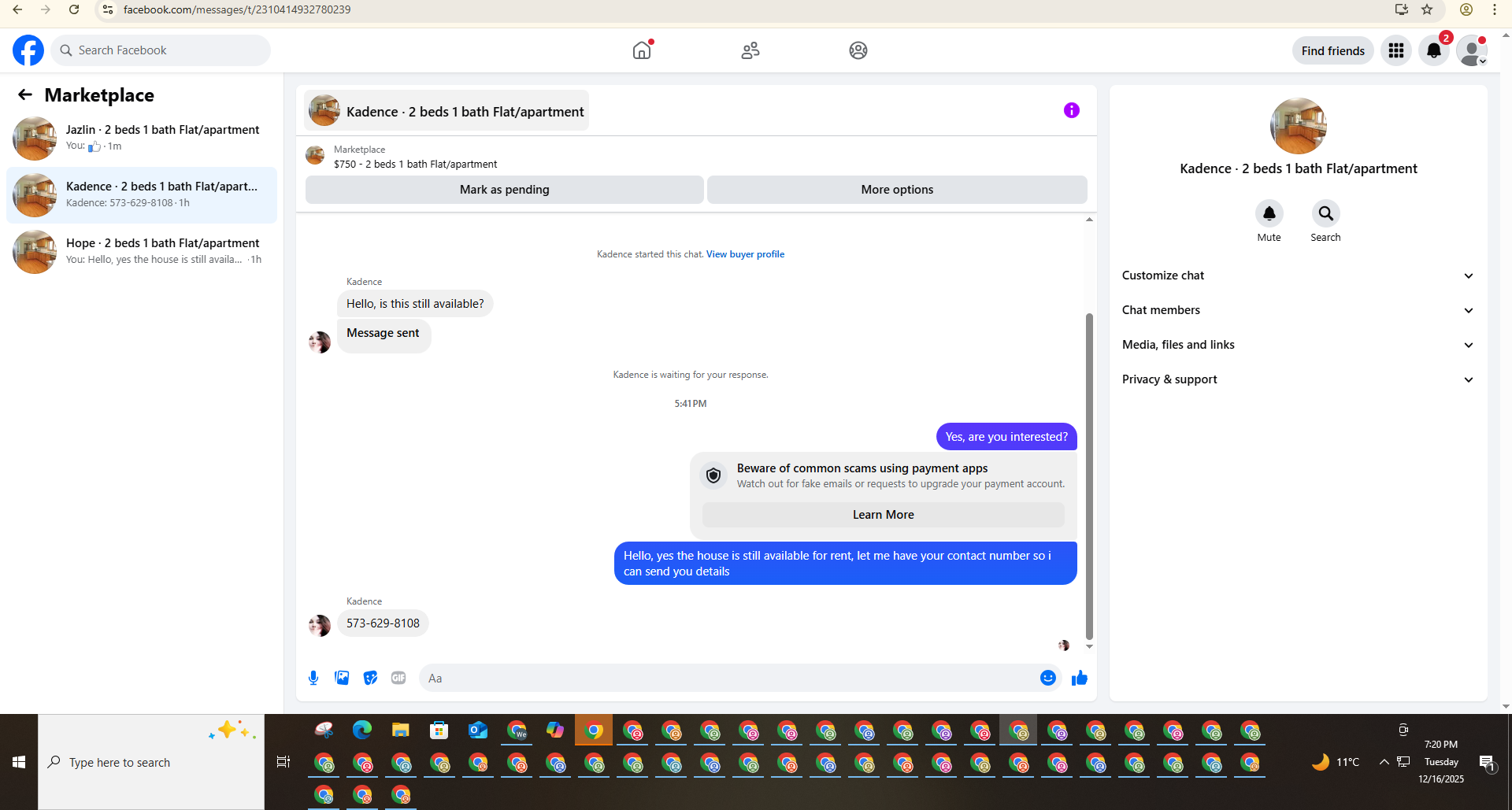This screenshot has height=810, width=1512.
Task: Send a thumbs-up like
Action: (1080, 678)
